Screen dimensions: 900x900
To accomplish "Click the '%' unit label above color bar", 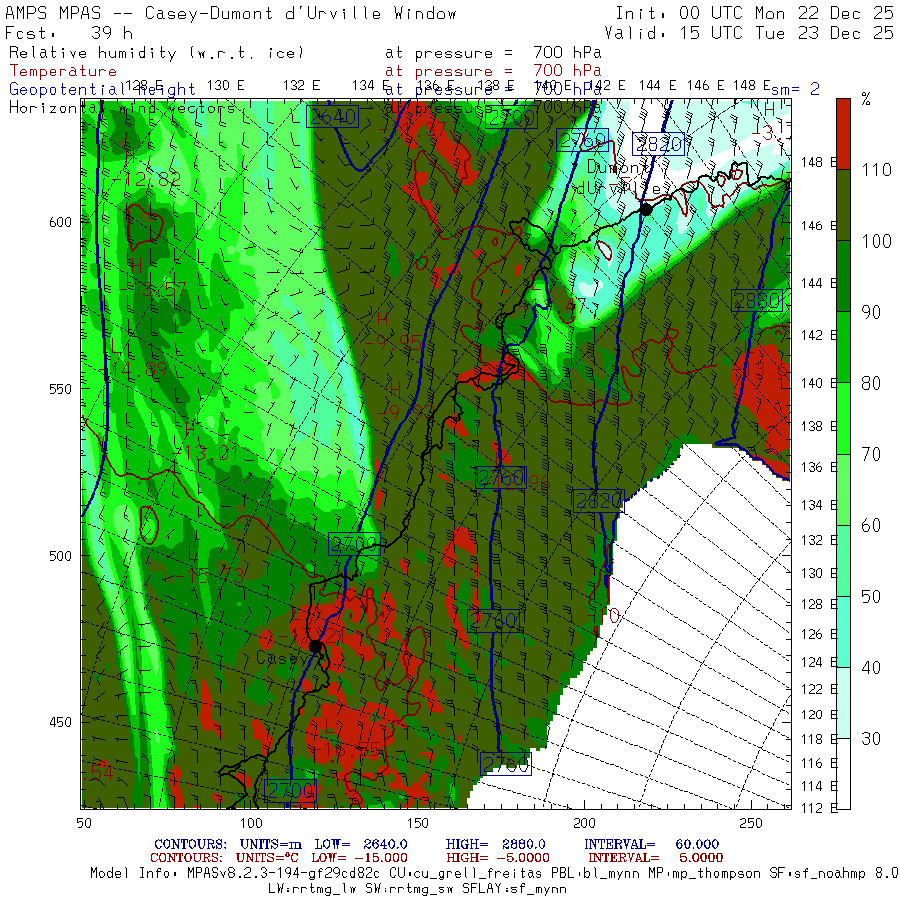I will pos(866,99).
